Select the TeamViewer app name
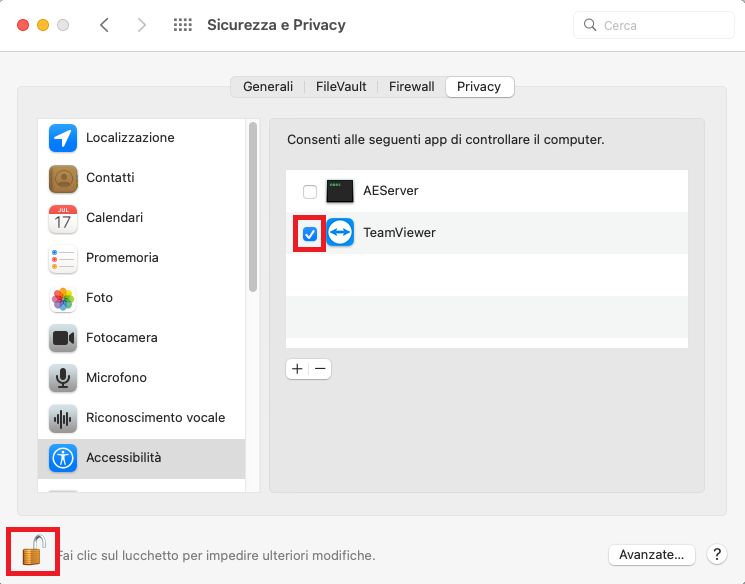Screen dimensions: 745x584 click(399, 232)
